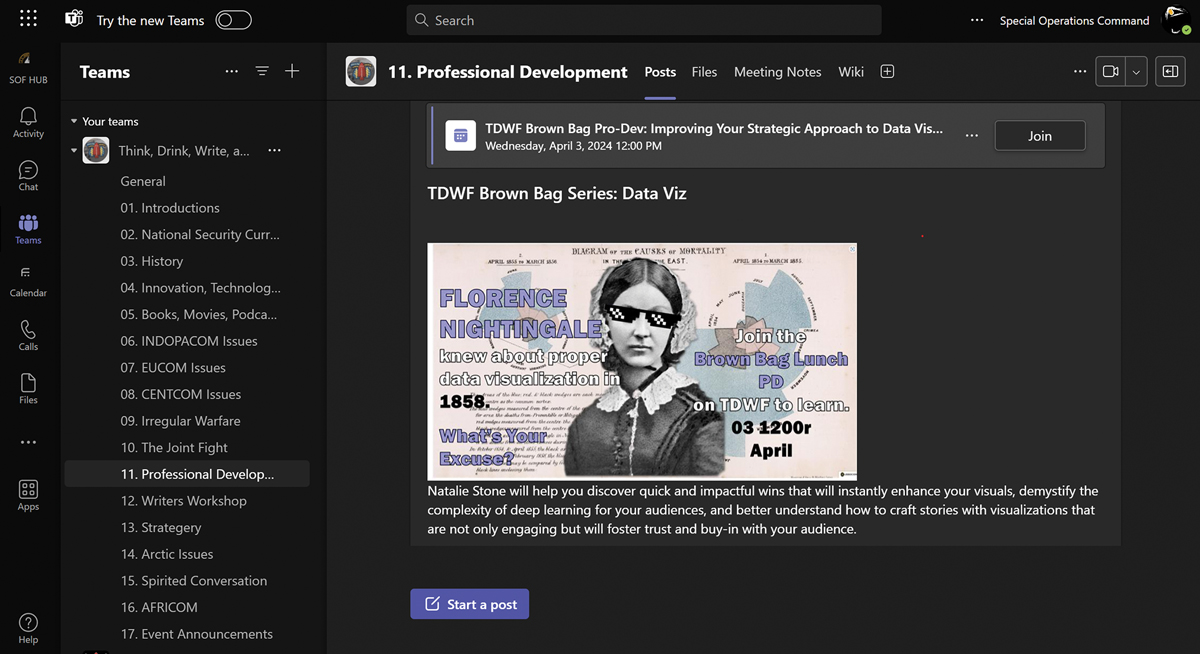1200x654 pixels.
Task: Toggle the Try the new Teams switch
Action: point(234,20)
